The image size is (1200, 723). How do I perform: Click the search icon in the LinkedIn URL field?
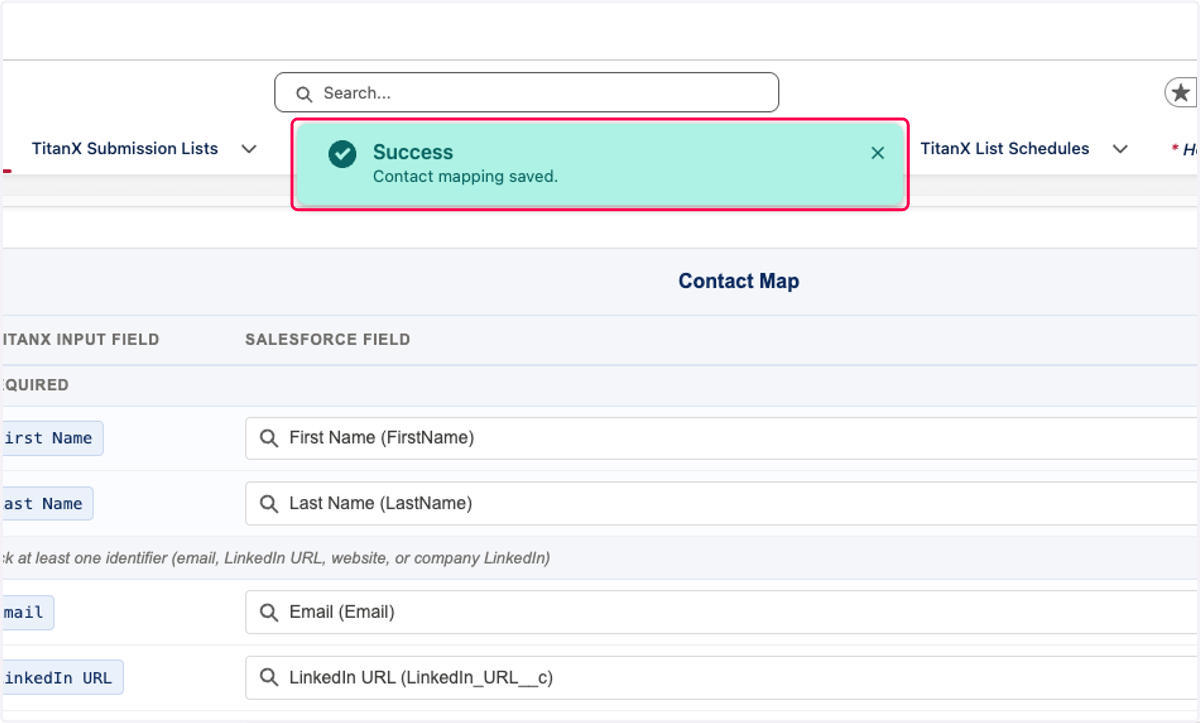(269, 678)
